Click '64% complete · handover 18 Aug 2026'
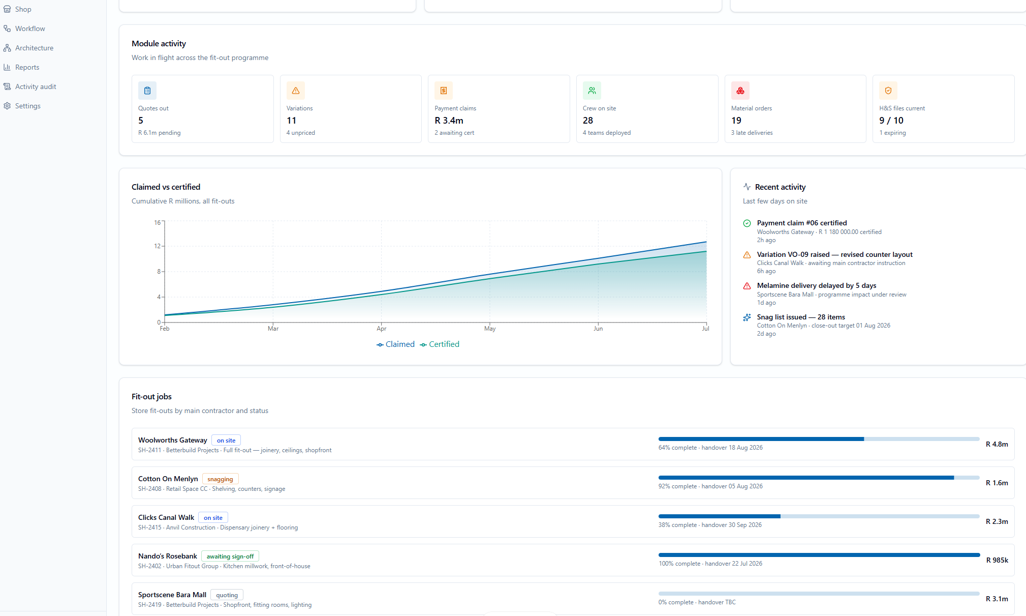1026x616 pixels. pyautogui.click(x=710, y=448)
